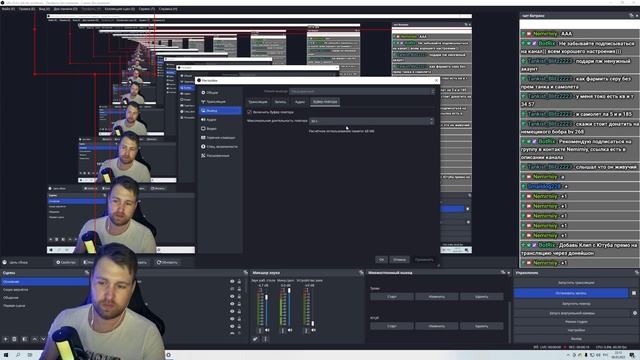Viewport: 640px width, 360px height.
Task: Open capture device channel options dots
Action: tap(306, 330)
